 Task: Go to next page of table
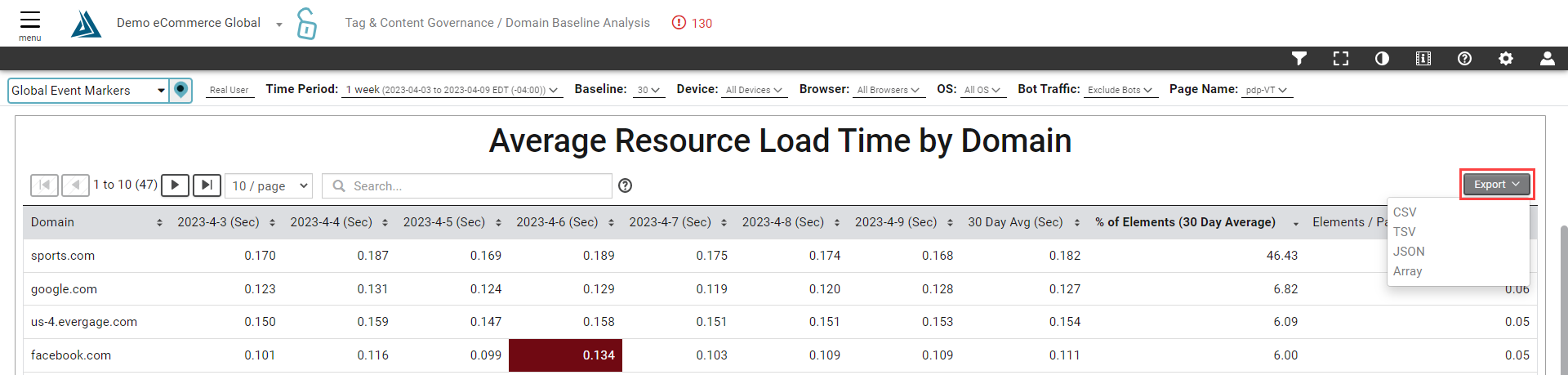tap(175, 185)
